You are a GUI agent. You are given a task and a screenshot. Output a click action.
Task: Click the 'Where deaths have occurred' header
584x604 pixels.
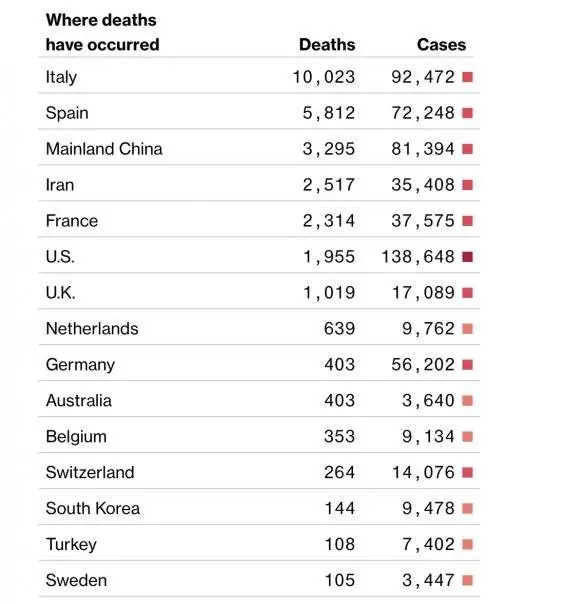[102, 32]
